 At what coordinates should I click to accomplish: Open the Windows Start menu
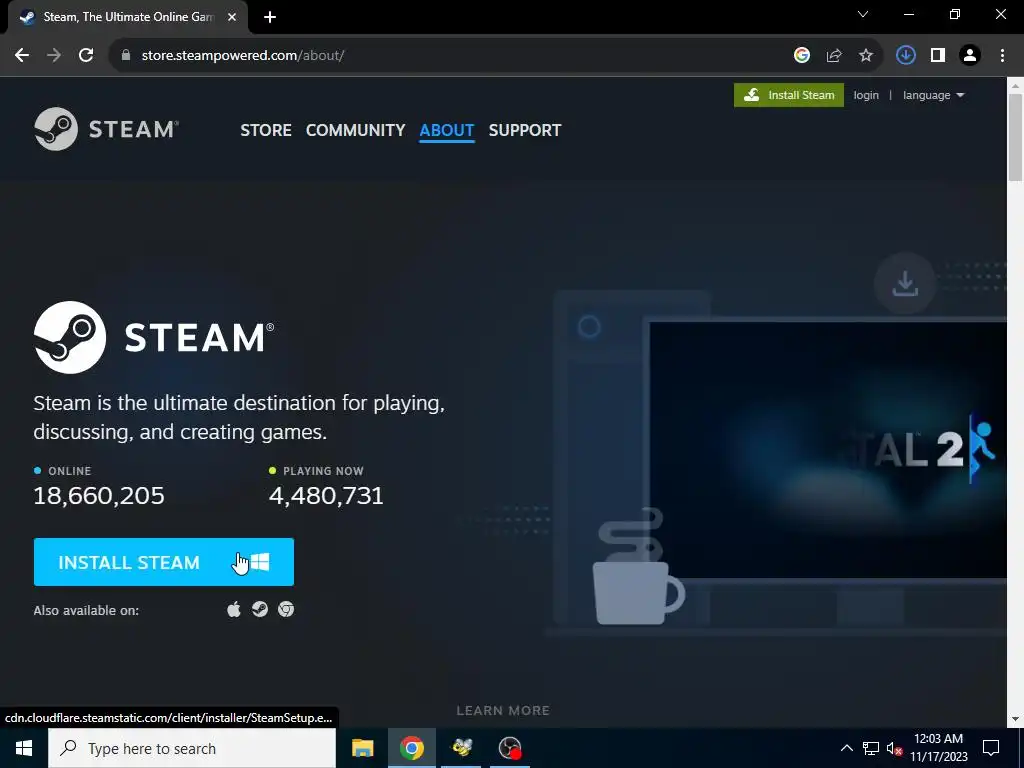point(24,748)
